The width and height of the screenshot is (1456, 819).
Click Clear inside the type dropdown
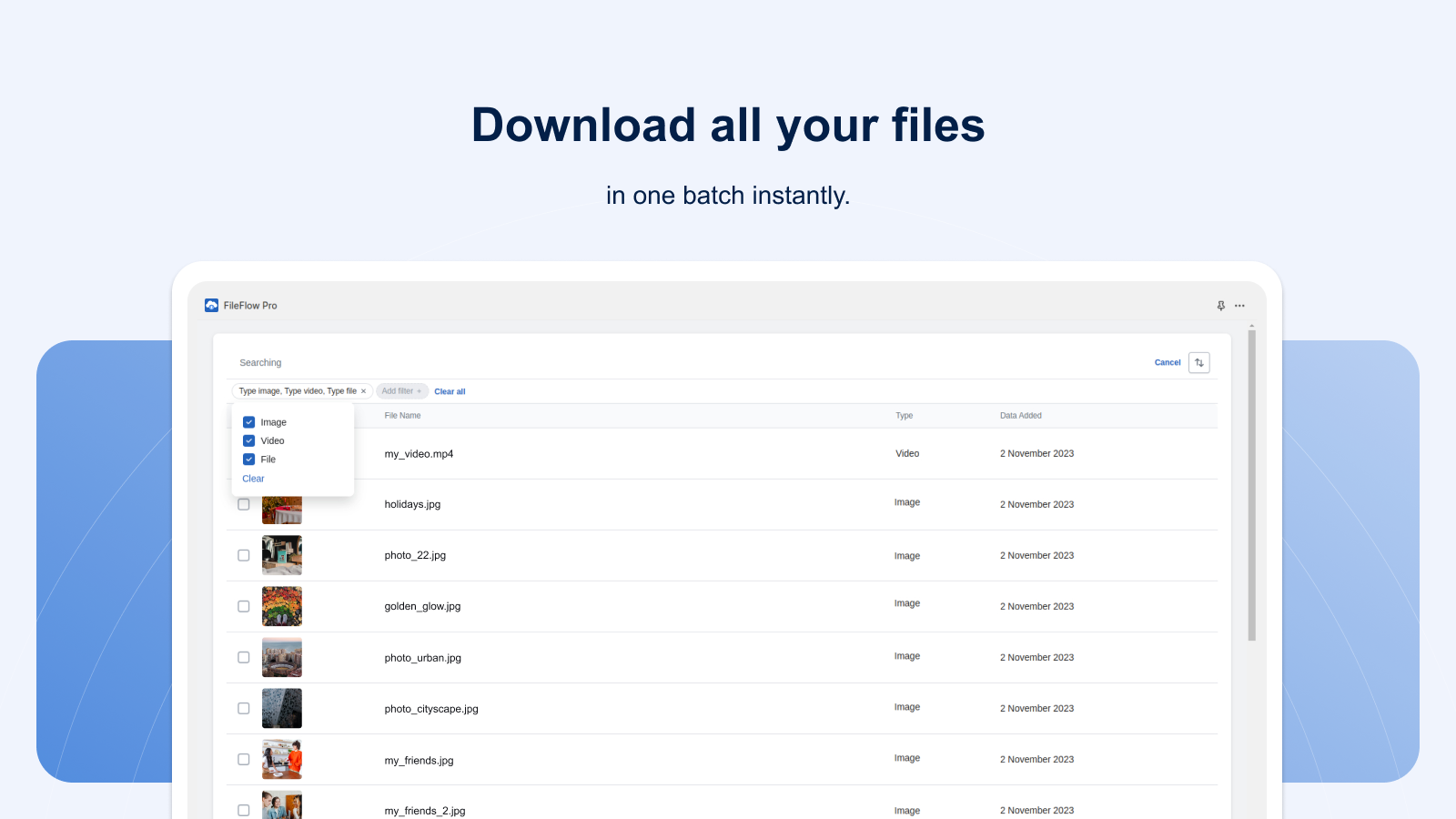pos(253,478)
